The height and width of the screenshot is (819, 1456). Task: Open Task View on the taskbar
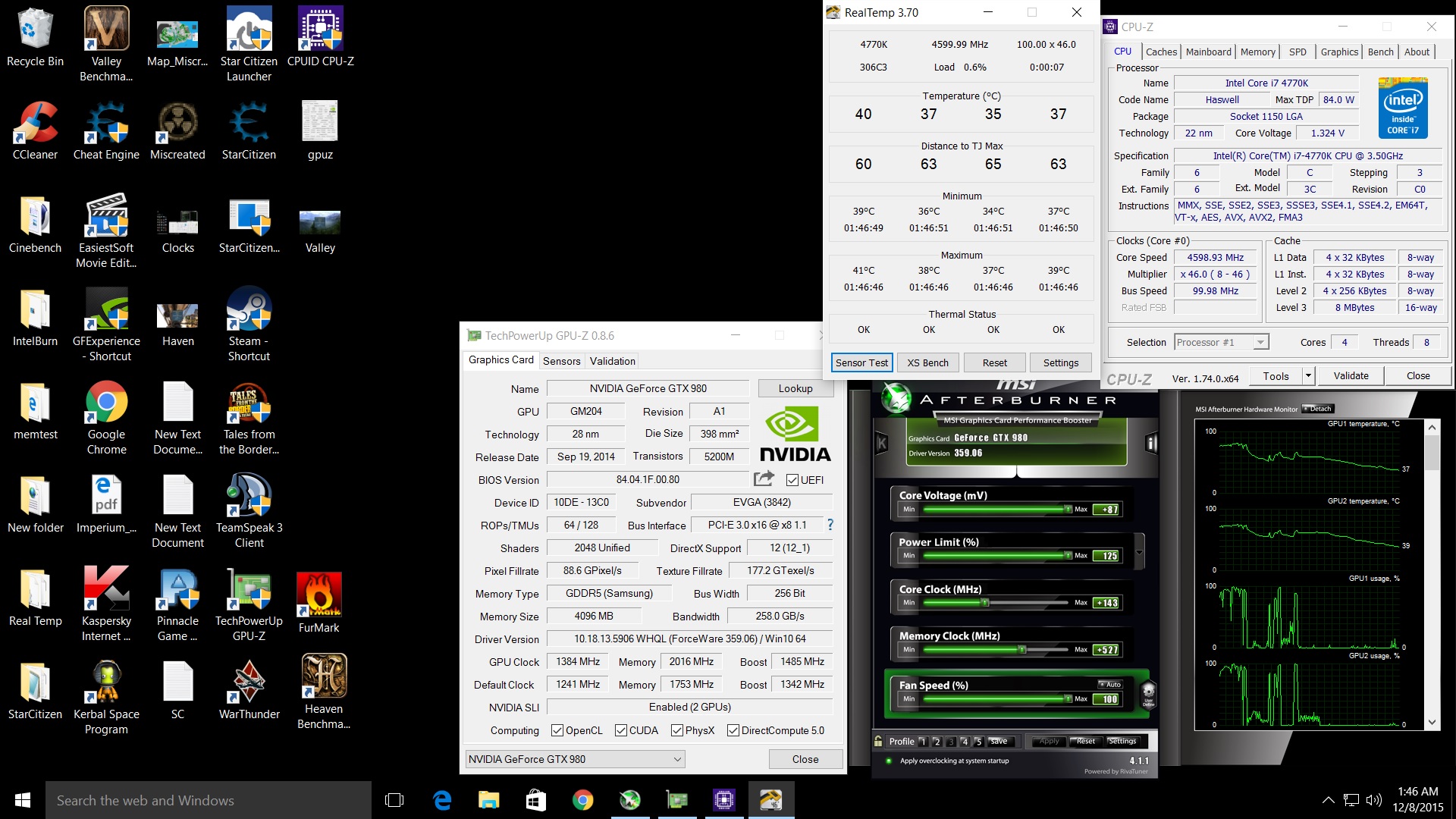pos(394,800)
